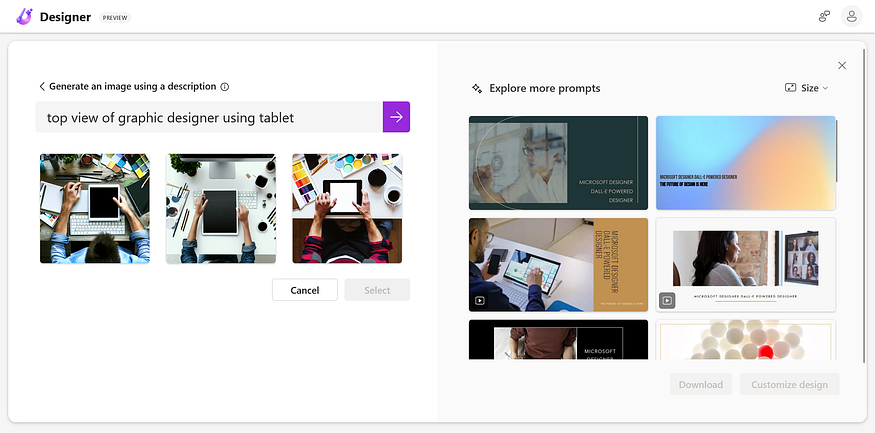Cancel the image generation
Image resolution: width=875 pixels, height=433 pixels.
(305, 290)
